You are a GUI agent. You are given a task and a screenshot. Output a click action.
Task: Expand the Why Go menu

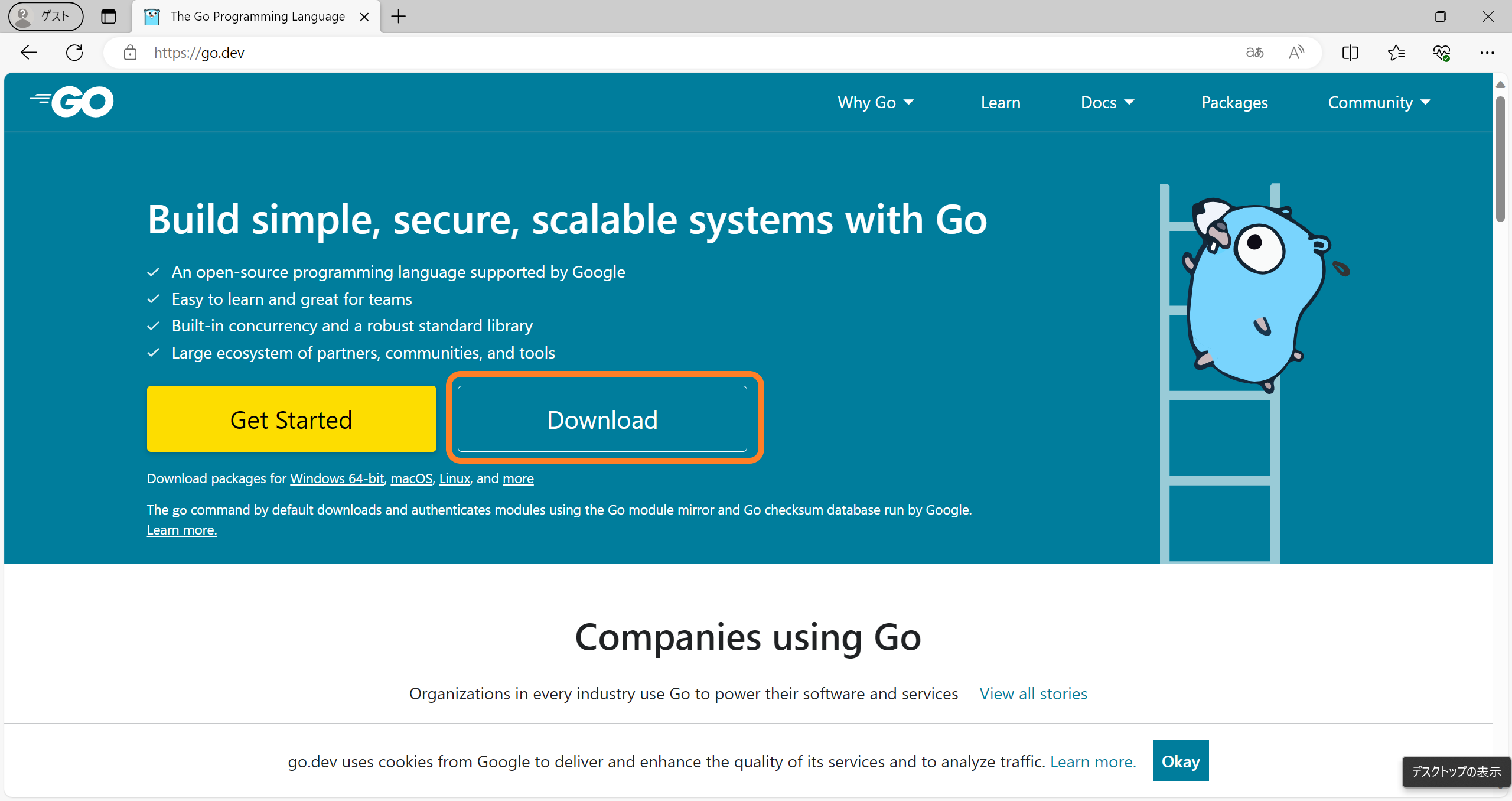876,102
